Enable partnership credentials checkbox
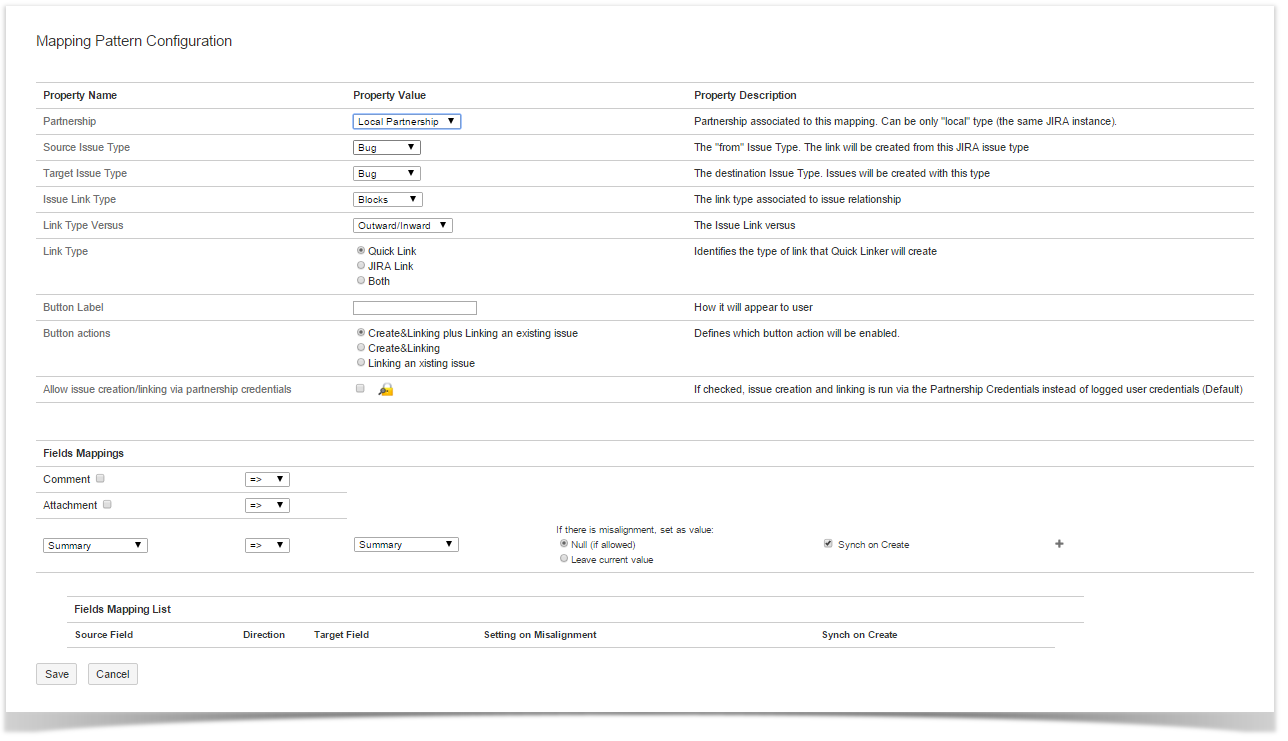The width and height of the screenshot is (1288, 741). (x=360, y=389)
